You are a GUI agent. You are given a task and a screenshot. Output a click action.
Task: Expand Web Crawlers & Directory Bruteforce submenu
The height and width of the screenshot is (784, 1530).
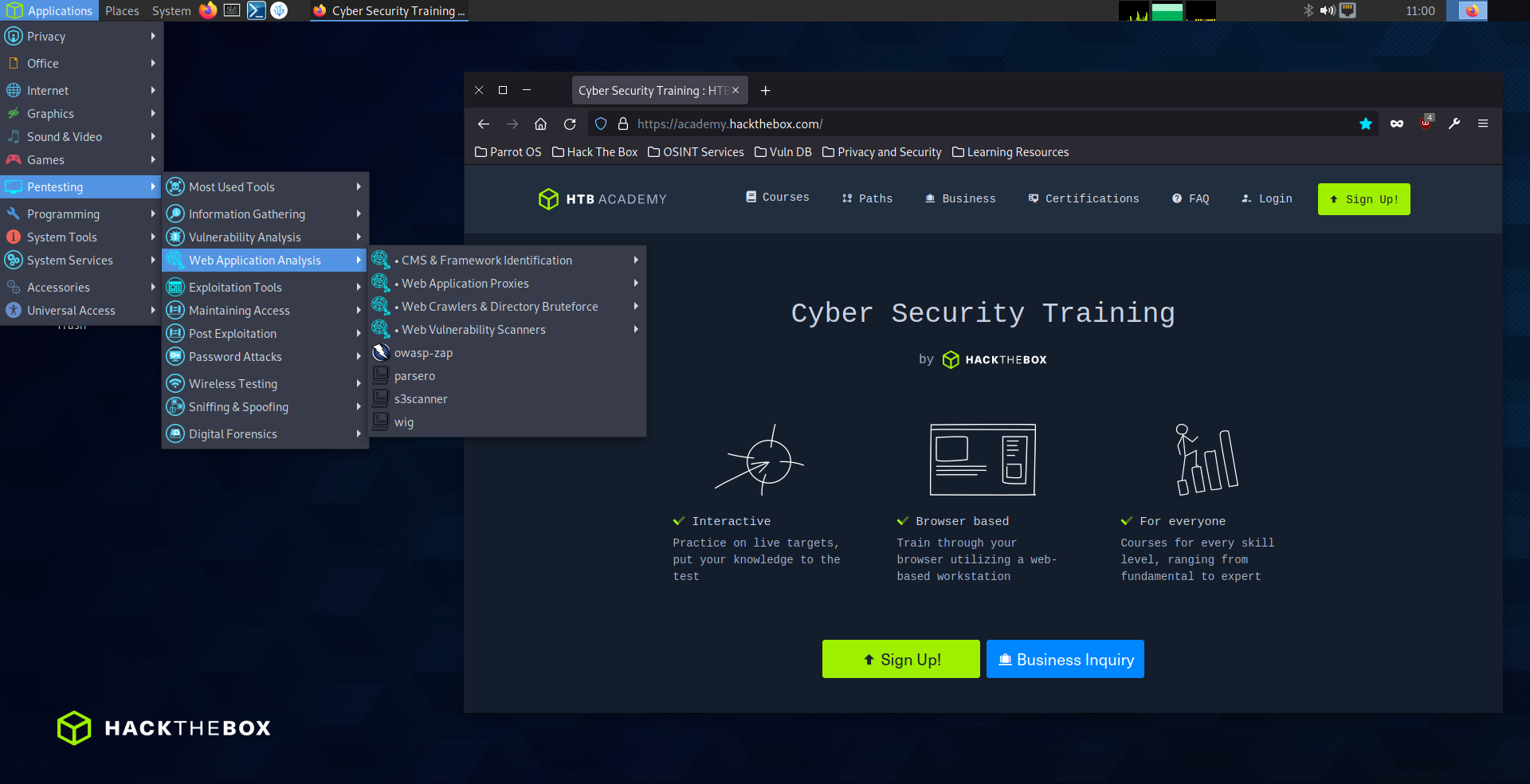(x=507, y=307)
